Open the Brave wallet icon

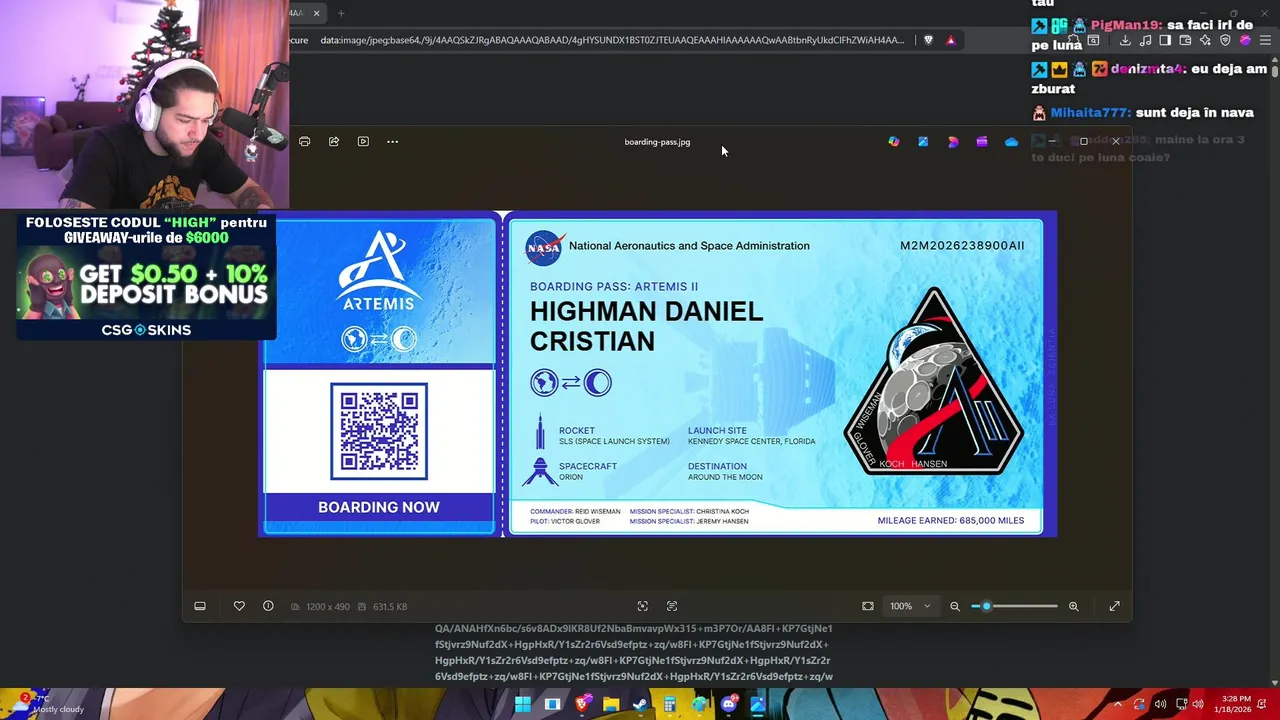pos(1185,40)
